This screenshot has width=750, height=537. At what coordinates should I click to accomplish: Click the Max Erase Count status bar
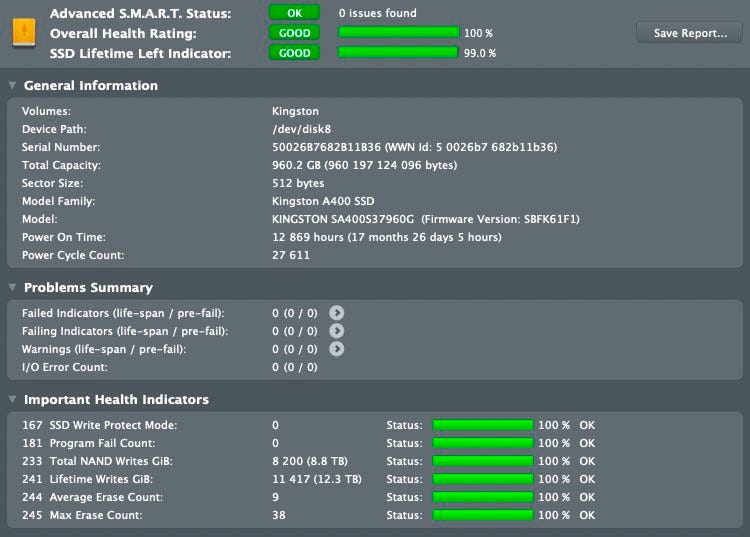pyautogui.click(x=483, y=515)
